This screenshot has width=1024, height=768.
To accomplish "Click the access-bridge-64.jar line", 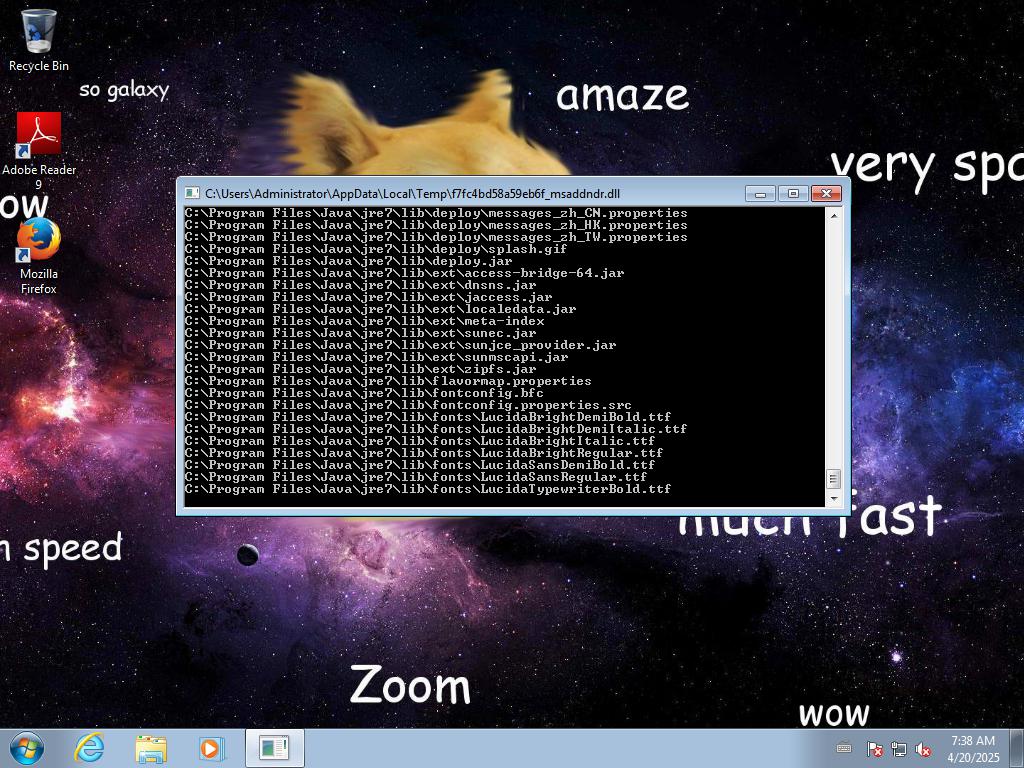I will click(405, 273).
